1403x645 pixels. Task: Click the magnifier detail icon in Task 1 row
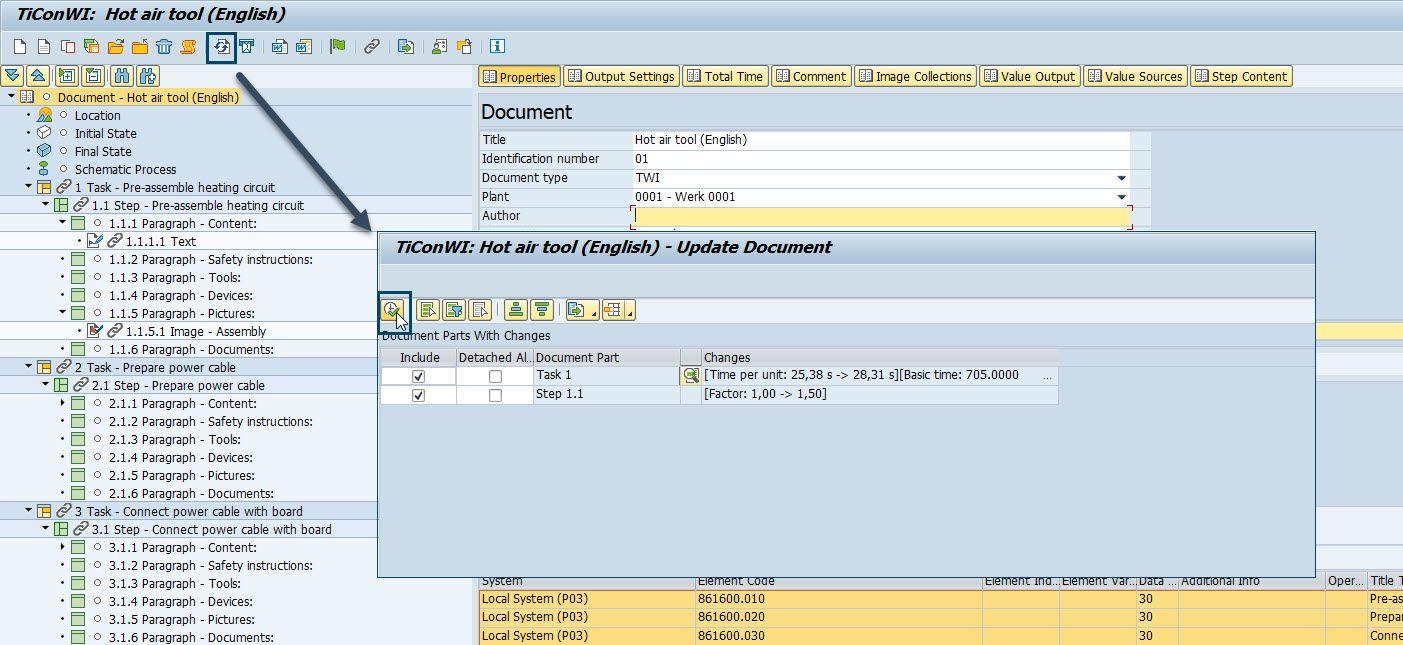tap(690, 376)
